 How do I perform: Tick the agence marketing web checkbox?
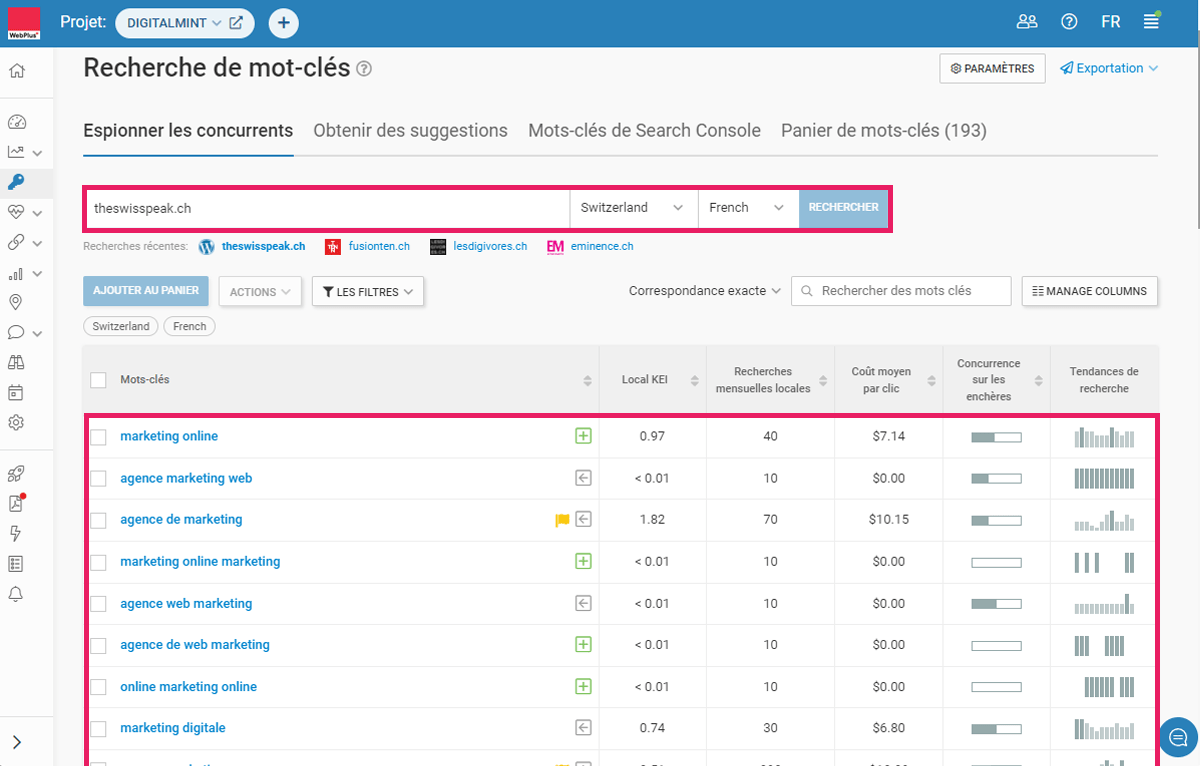(x=98, y=479)
